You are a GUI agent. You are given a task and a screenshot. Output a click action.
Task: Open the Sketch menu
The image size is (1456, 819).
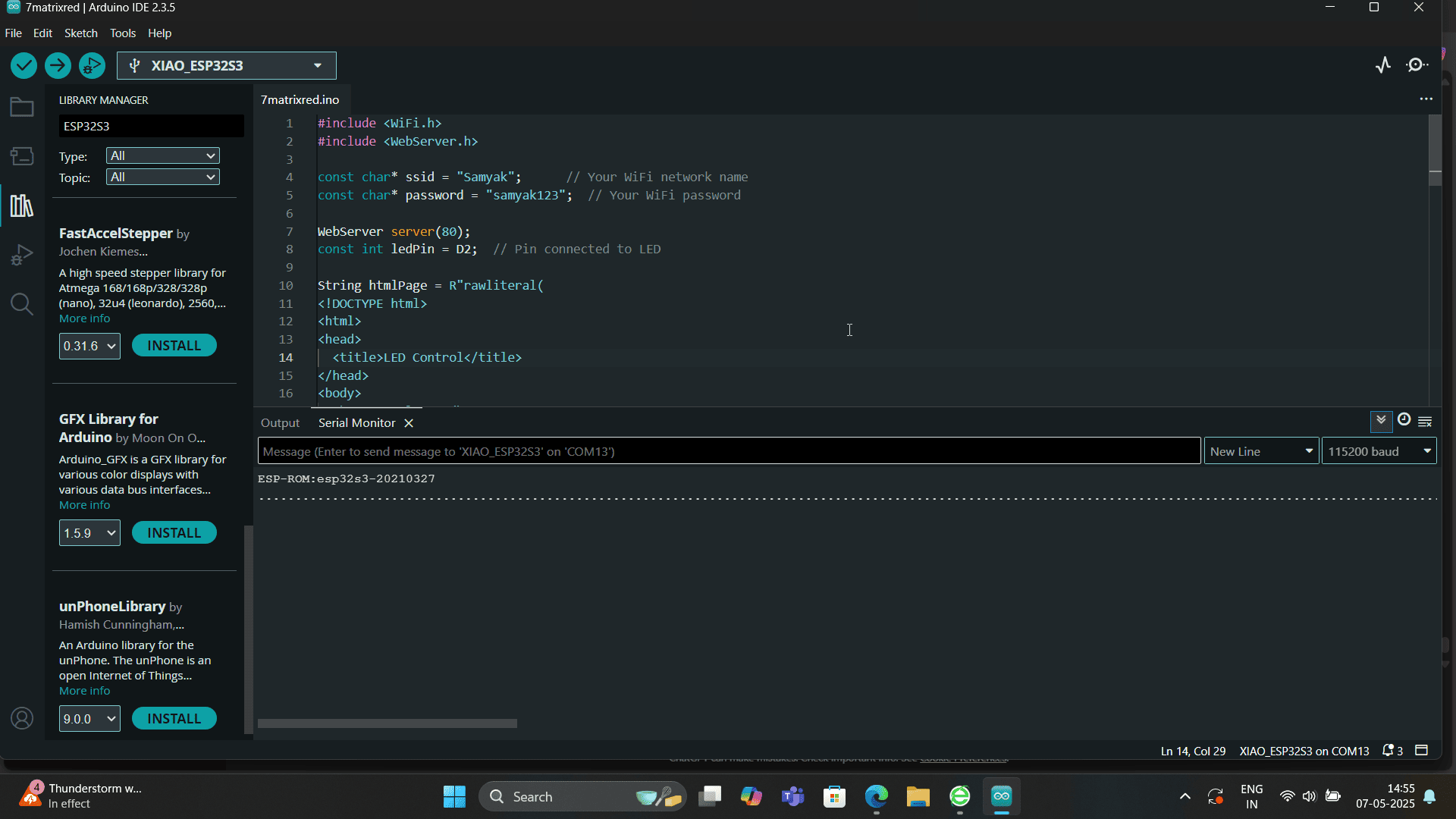[x=80, y=33]
